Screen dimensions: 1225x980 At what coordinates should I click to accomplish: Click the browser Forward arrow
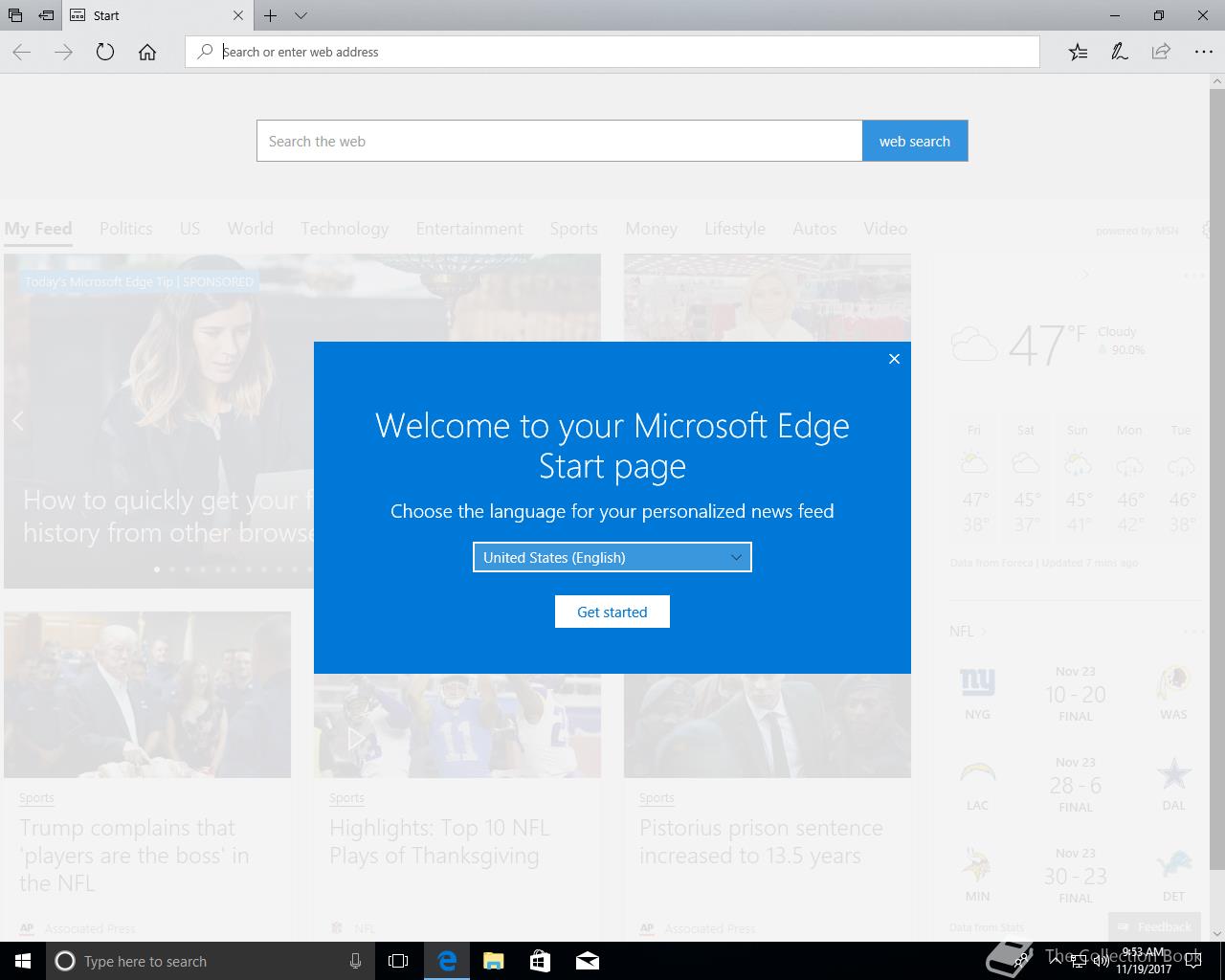[x=64, y=52]
